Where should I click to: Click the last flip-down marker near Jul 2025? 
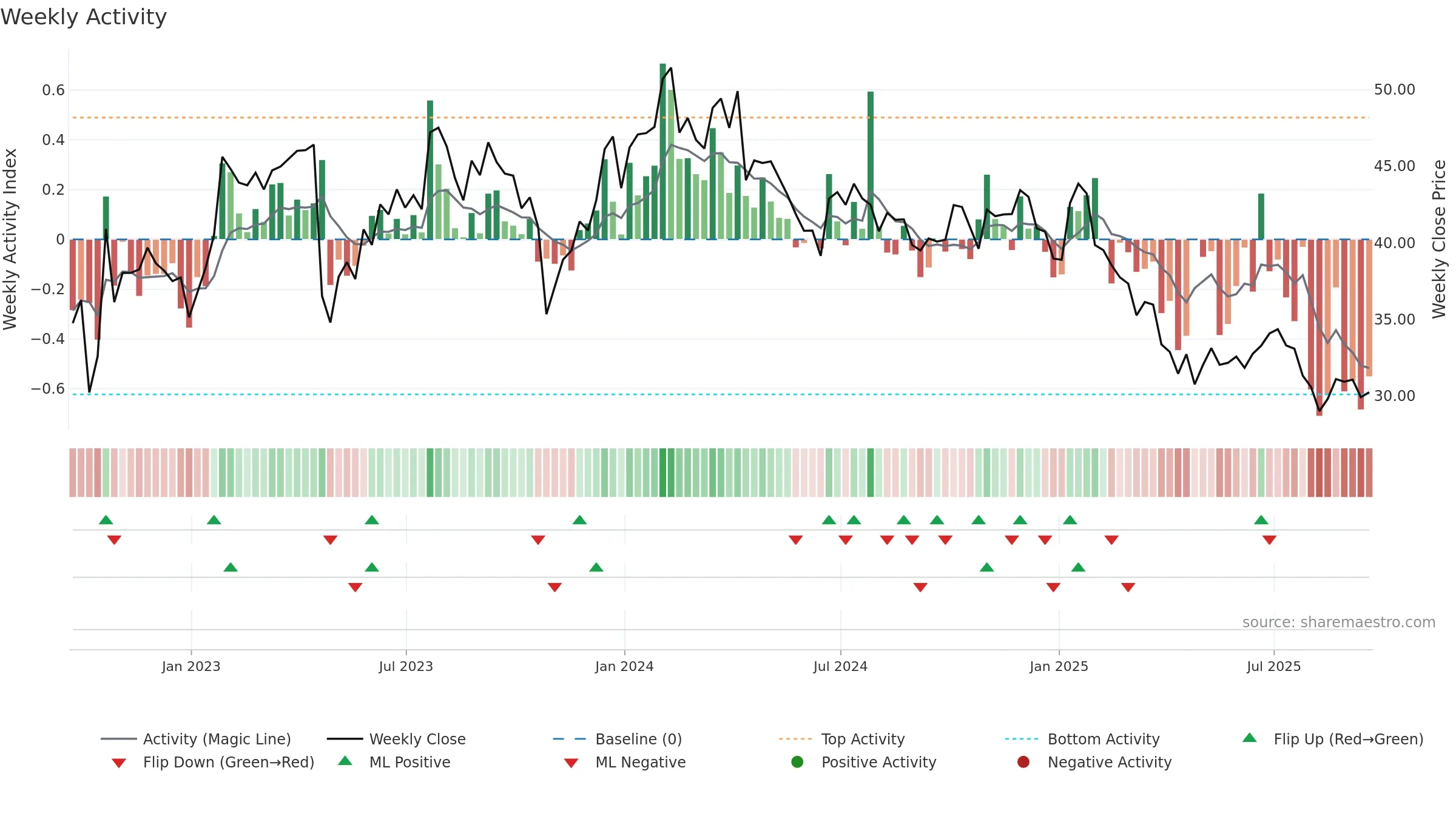(x=1270, y=540)
